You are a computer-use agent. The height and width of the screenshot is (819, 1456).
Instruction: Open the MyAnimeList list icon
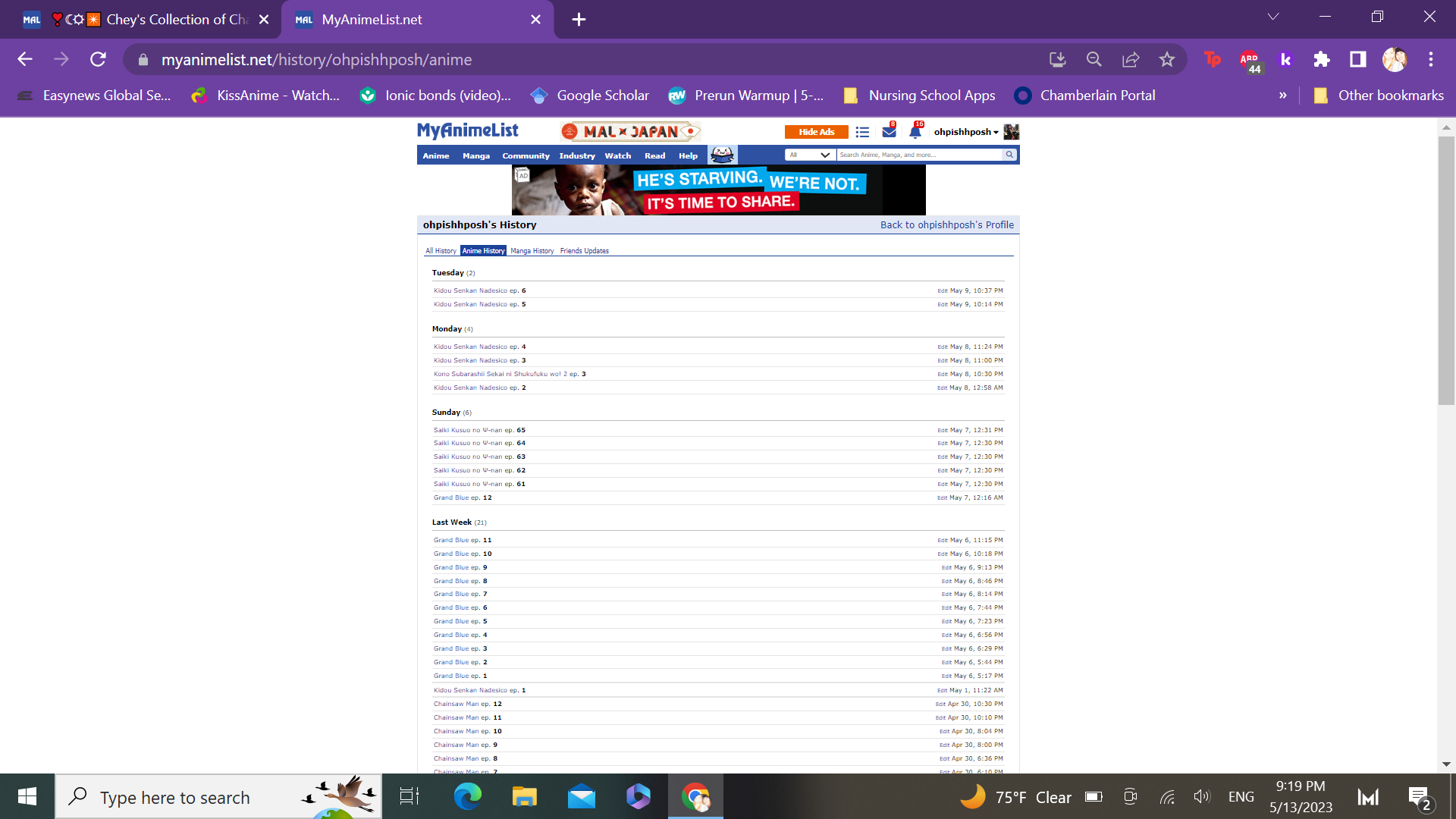tap(862, 132)
